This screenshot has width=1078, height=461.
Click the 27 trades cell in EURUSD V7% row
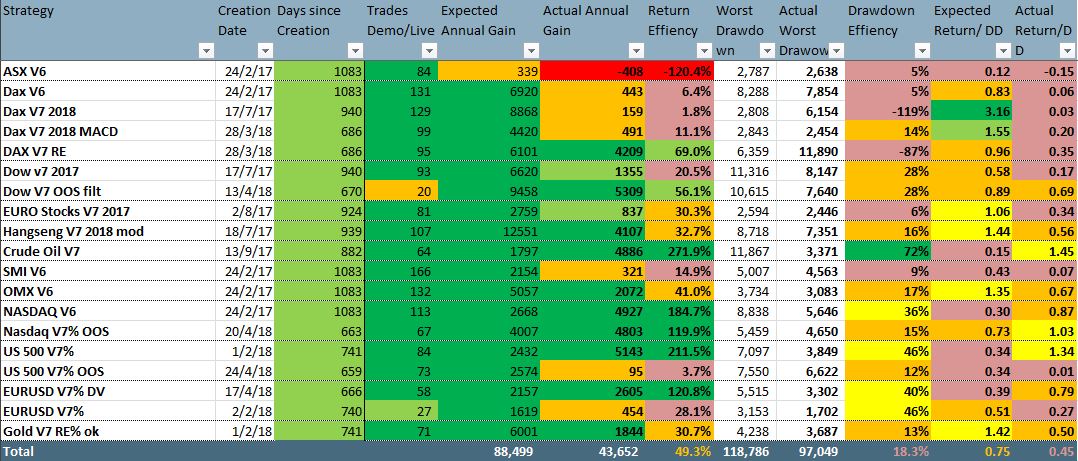coord(401,411)
